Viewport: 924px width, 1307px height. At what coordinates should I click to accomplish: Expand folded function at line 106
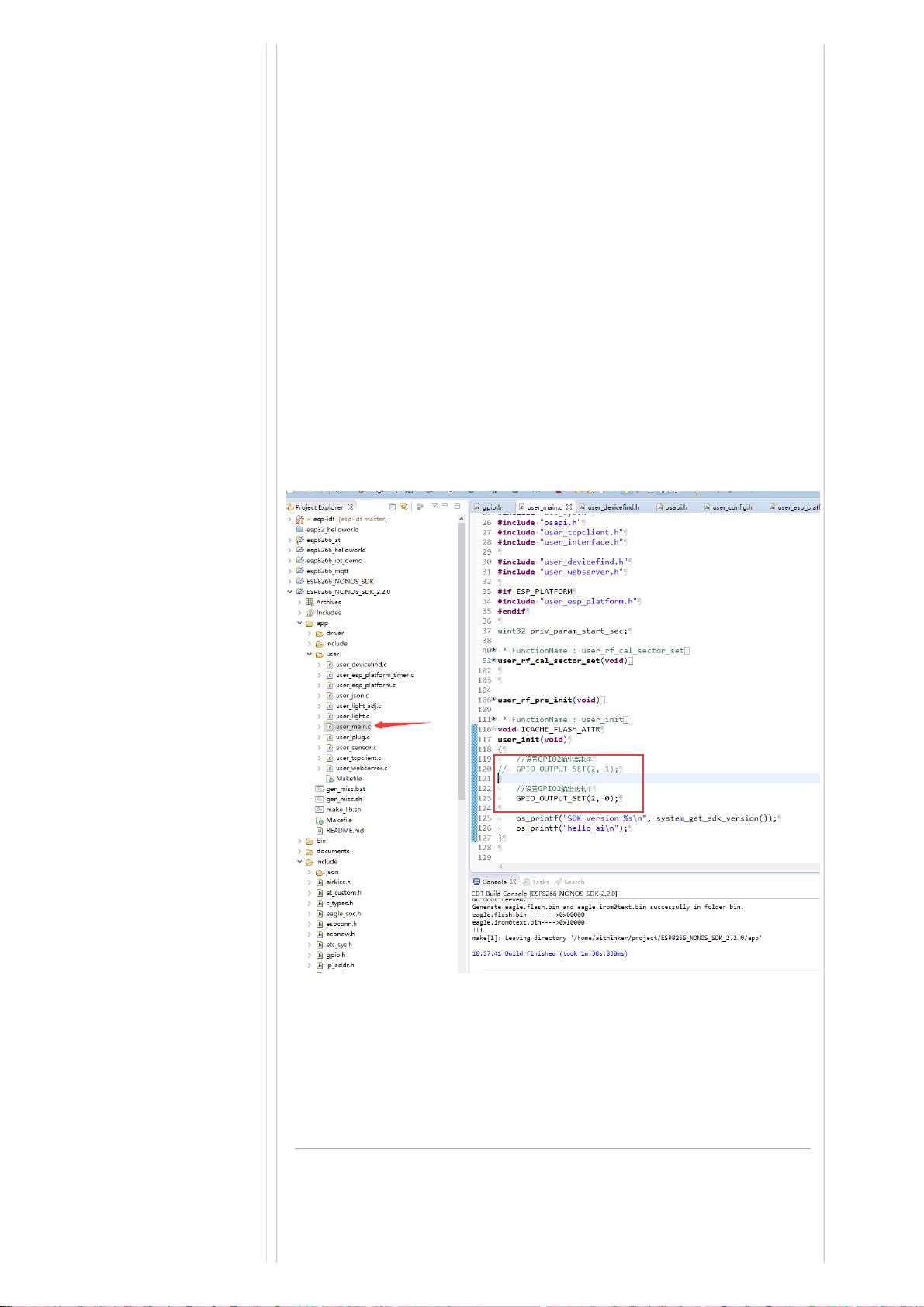pos(493,700)
